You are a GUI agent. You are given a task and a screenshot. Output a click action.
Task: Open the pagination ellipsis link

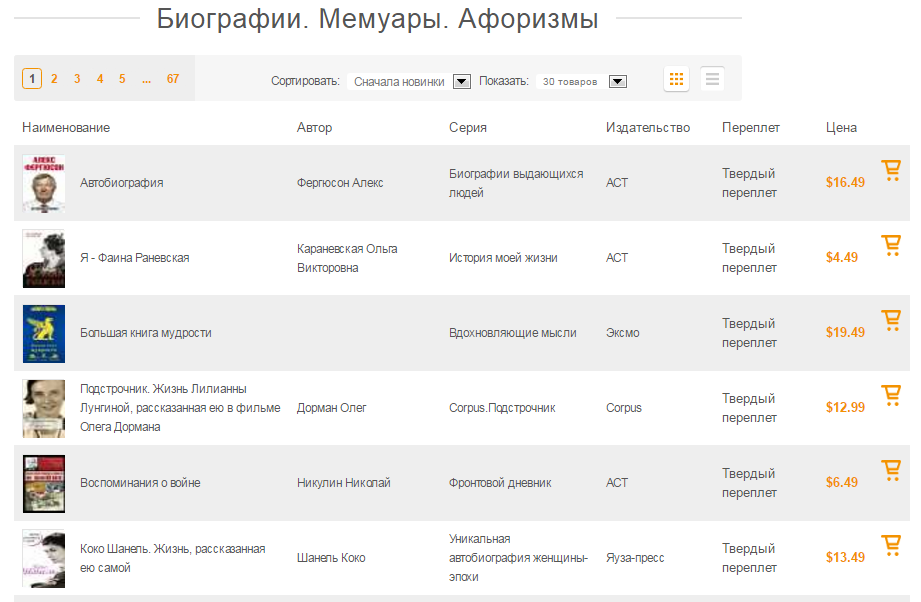pos(146,79)
